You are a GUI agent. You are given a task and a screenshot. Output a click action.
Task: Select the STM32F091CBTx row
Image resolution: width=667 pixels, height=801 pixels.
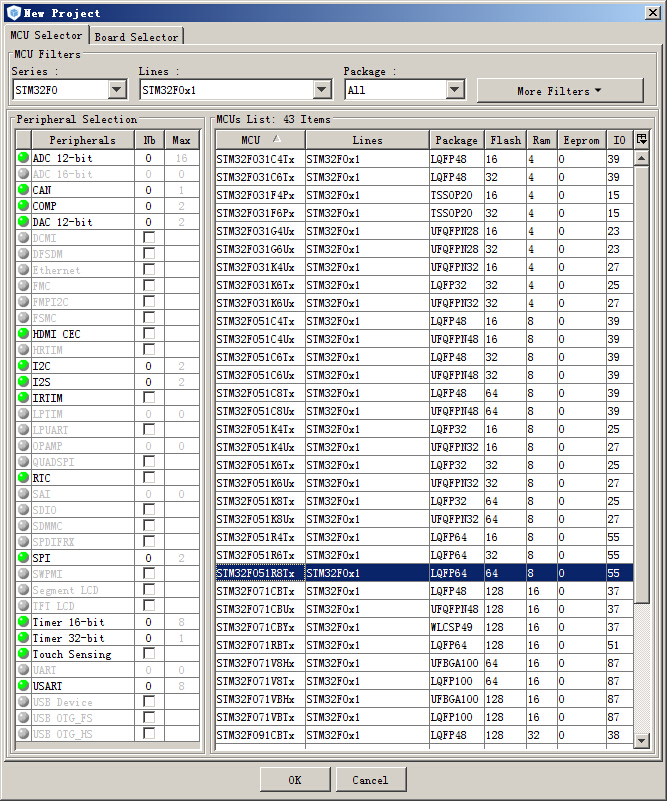pyautogui.click(x=424, y=735)
